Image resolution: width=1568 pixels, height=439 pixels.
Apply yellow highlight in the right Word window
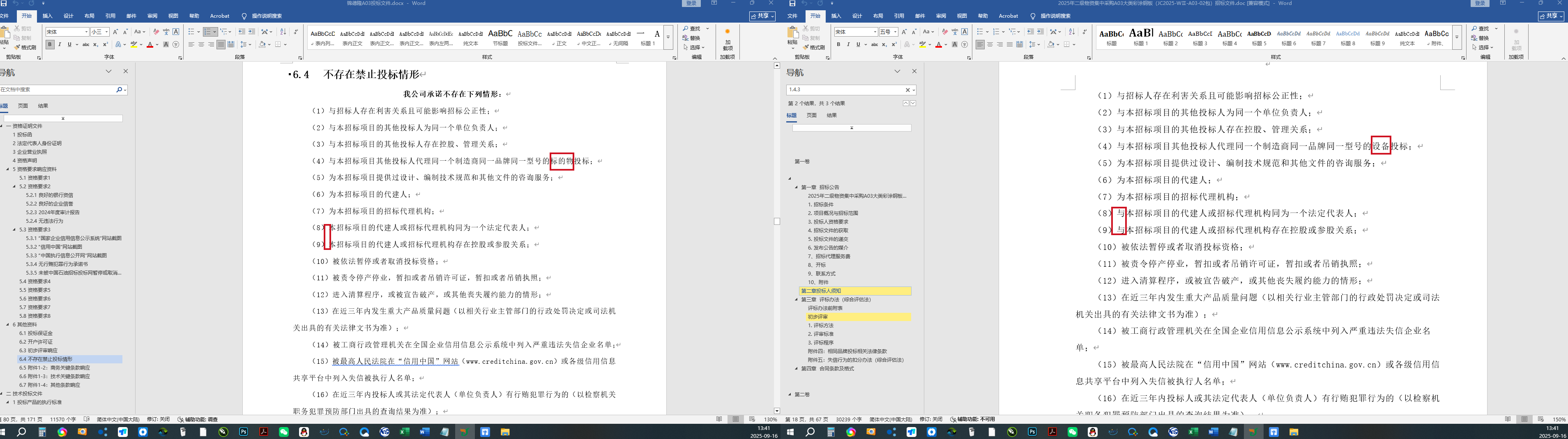click(x=923, y=44)
